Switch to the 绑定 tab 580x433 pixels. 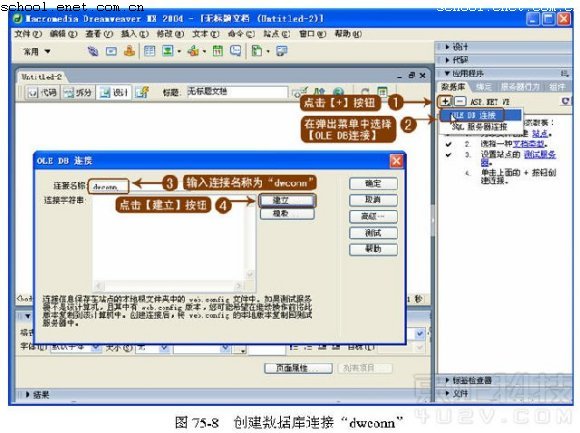click(483, 87)
